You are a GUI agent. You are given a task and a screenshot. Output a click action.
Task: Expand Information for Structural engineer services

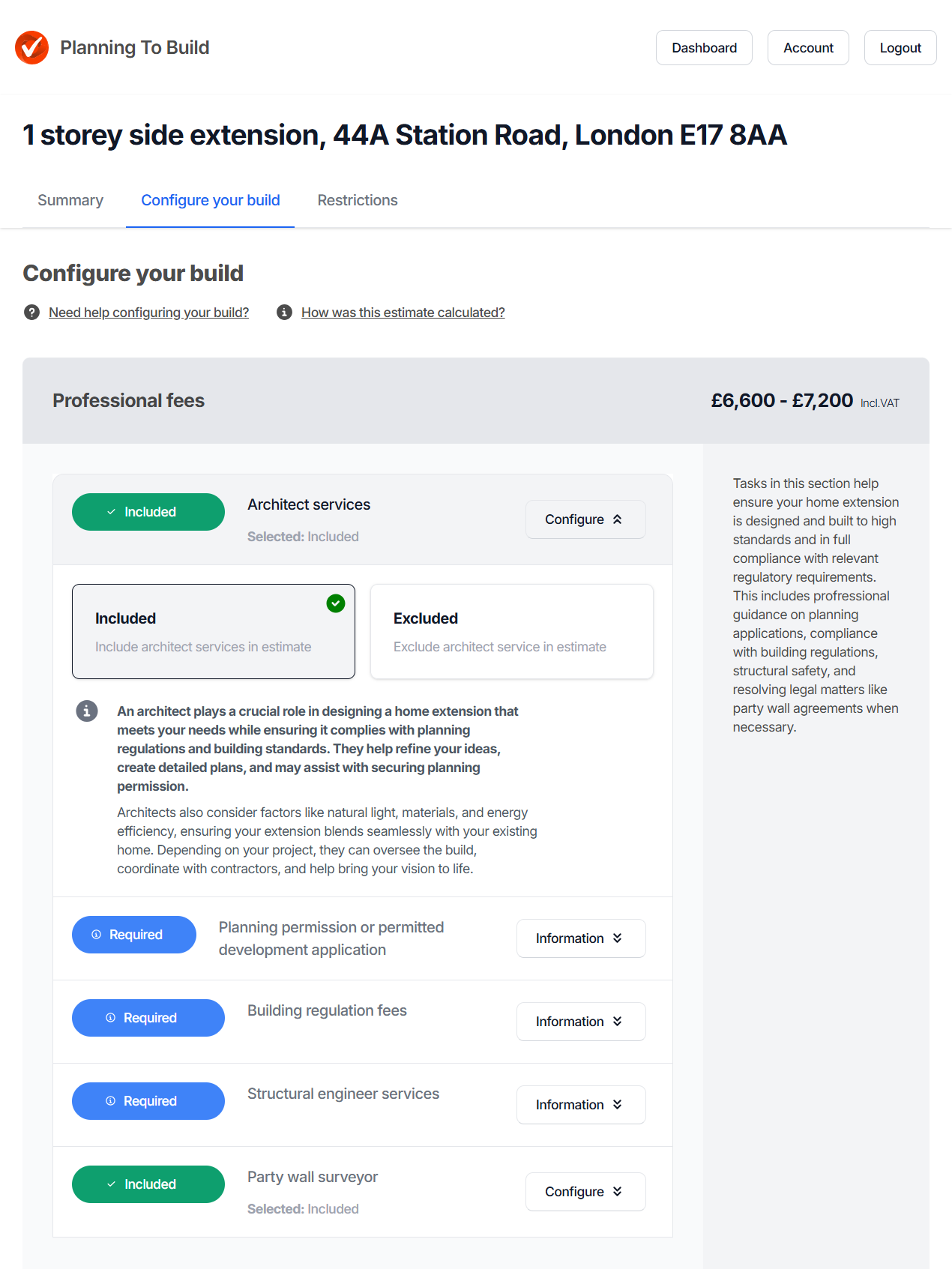(580, 1105)
